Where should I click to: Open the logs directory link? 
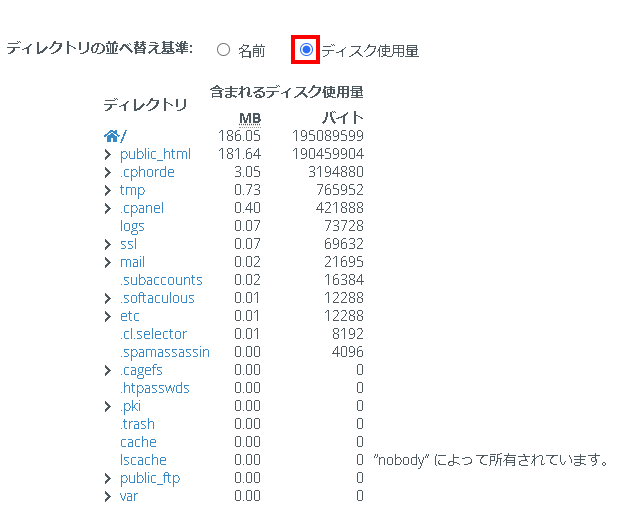point(132,227)
